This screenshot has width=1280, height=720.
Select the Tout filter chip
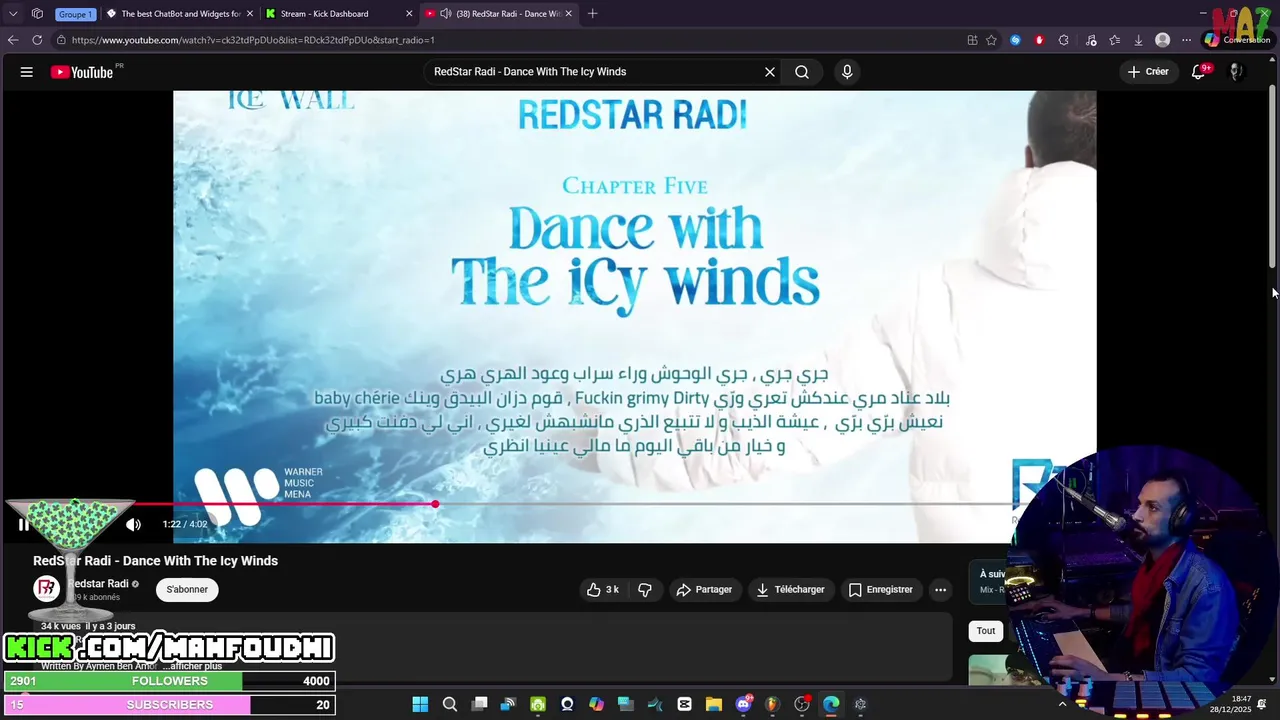pyautogui.click(x=986, y=631)
